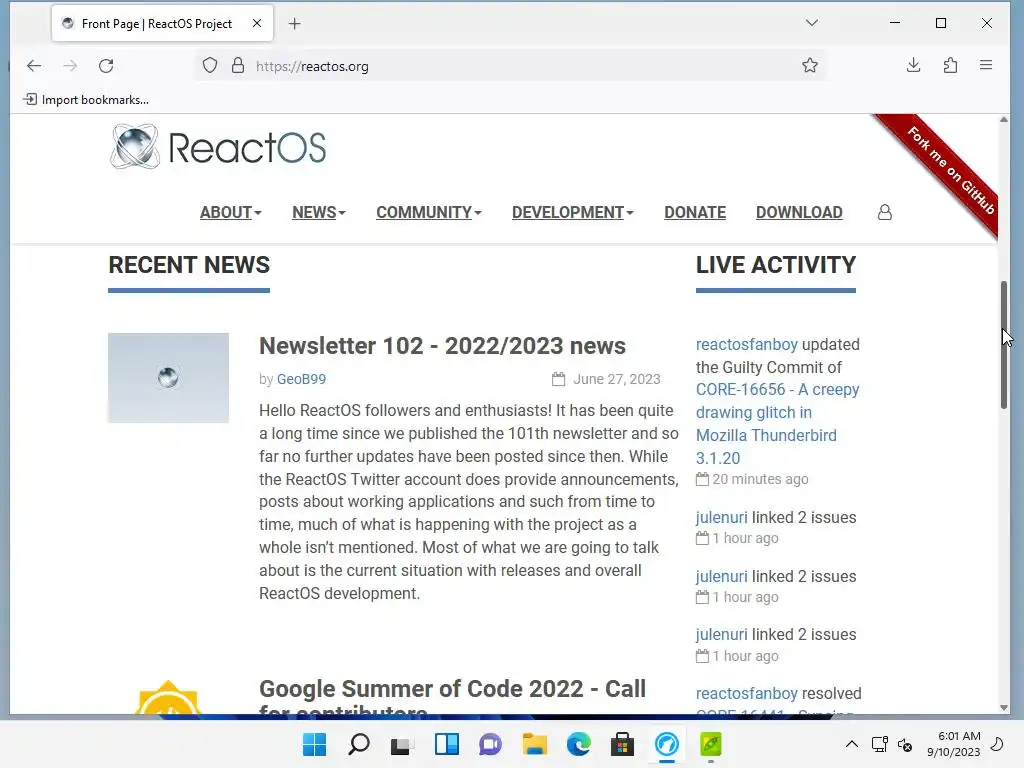This screenshot has width=1024, height=768.
Task: Open File Explorer from the taskbar
Action: pos(535,744)
